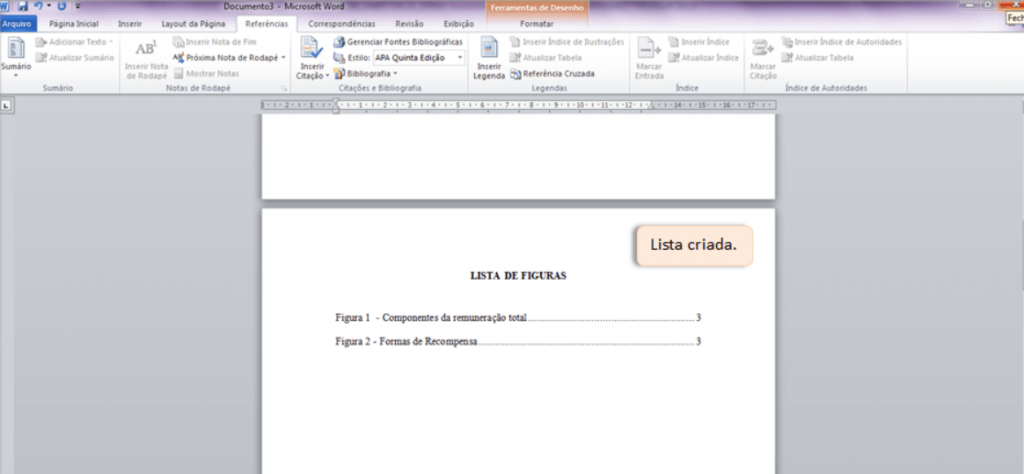Click the Marcar Citação icon

click(763, 52)
